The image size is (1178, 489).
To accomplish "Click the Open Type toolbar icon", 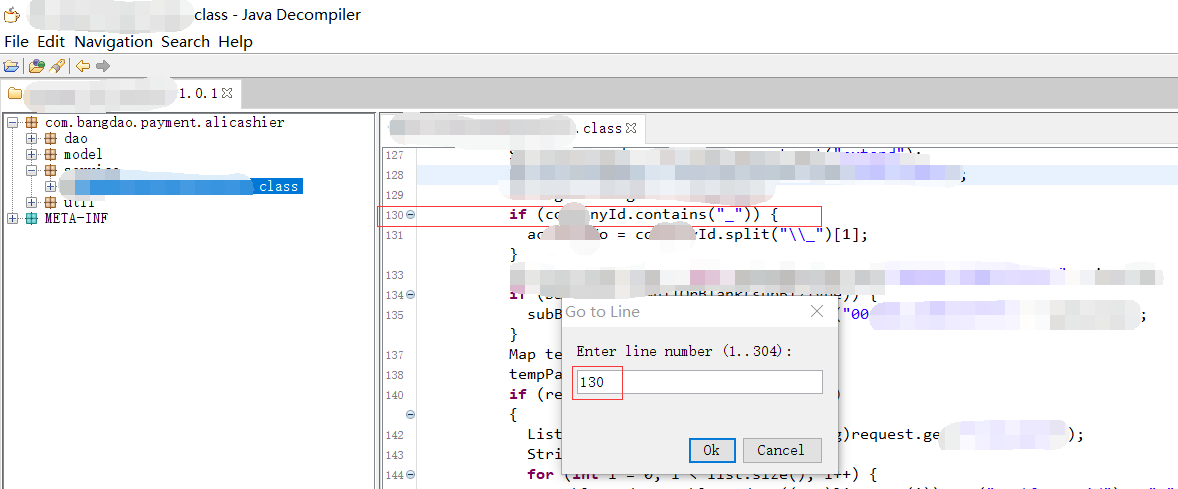I will (x=36, y=66).
